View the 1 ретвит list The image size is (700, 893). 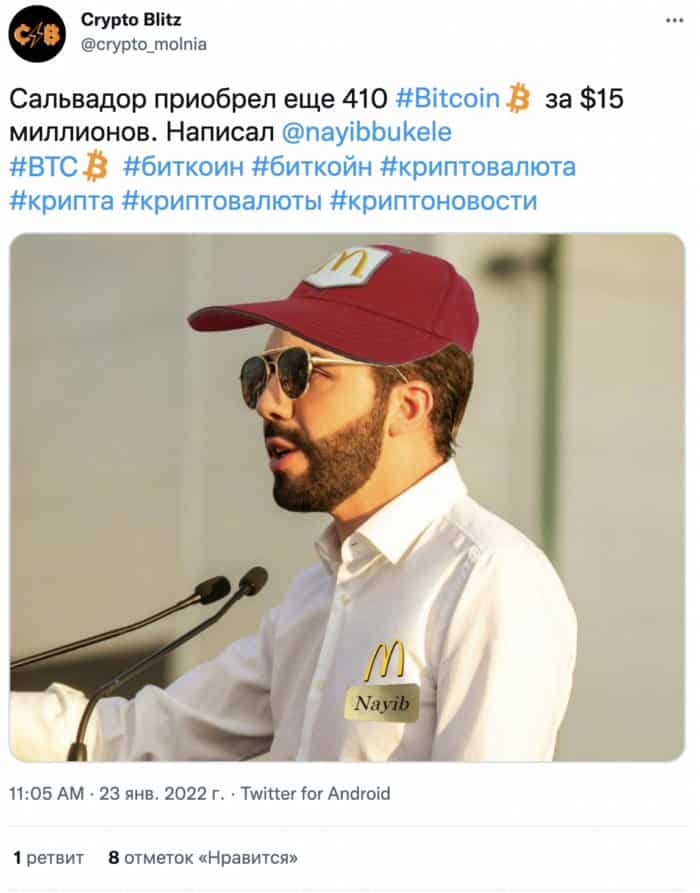(x=48, y=858)
